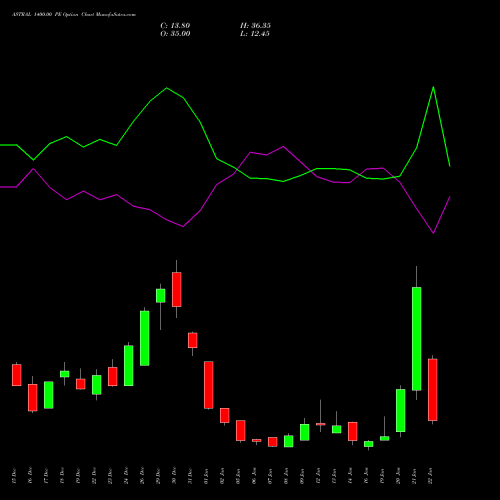Select the high price value H: 36.35
Image resolution: width=500 pixels, height=500 pixels.
255,26
